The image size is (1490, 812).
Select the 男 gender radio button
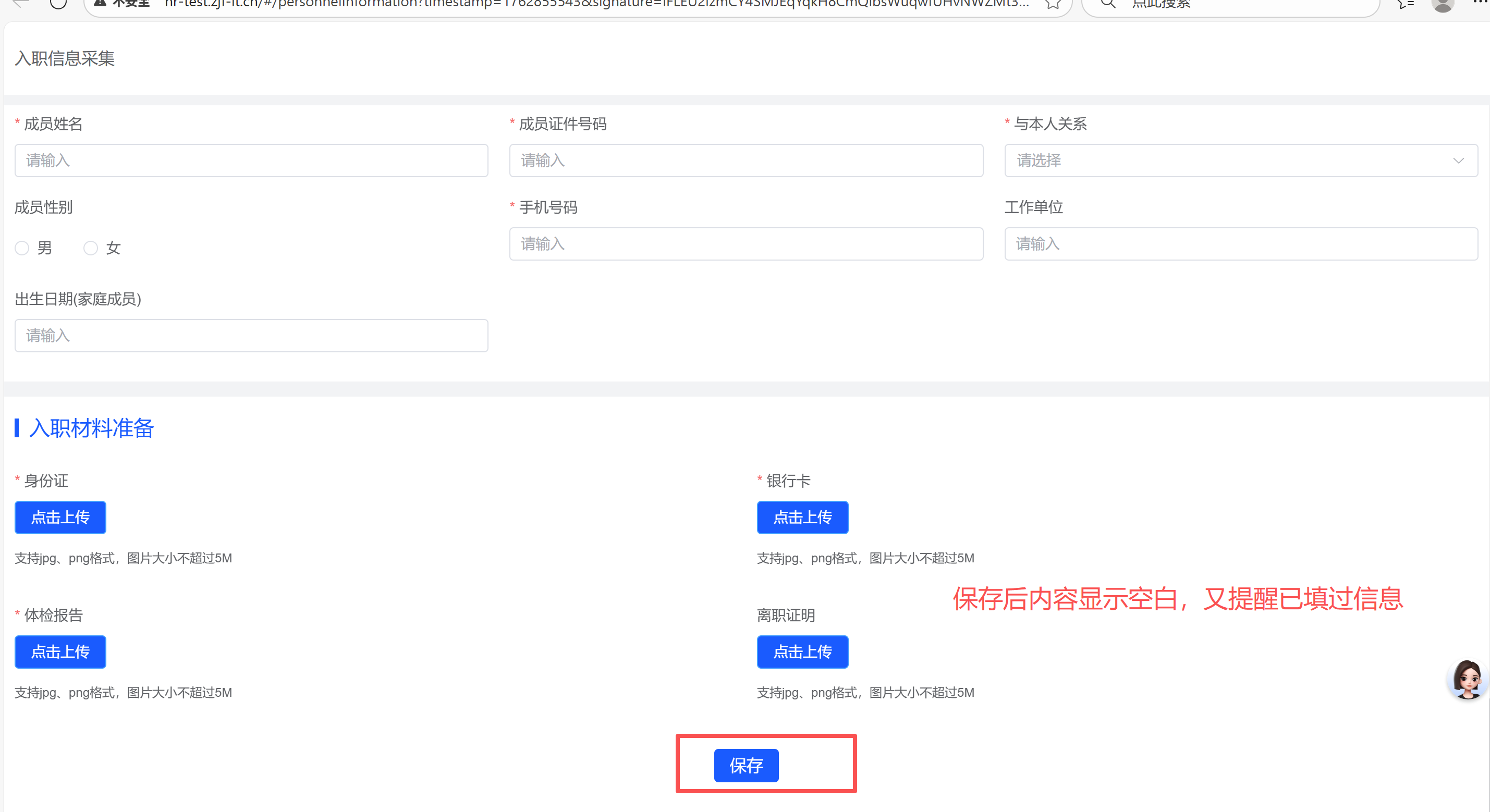(x=22, y=248)
